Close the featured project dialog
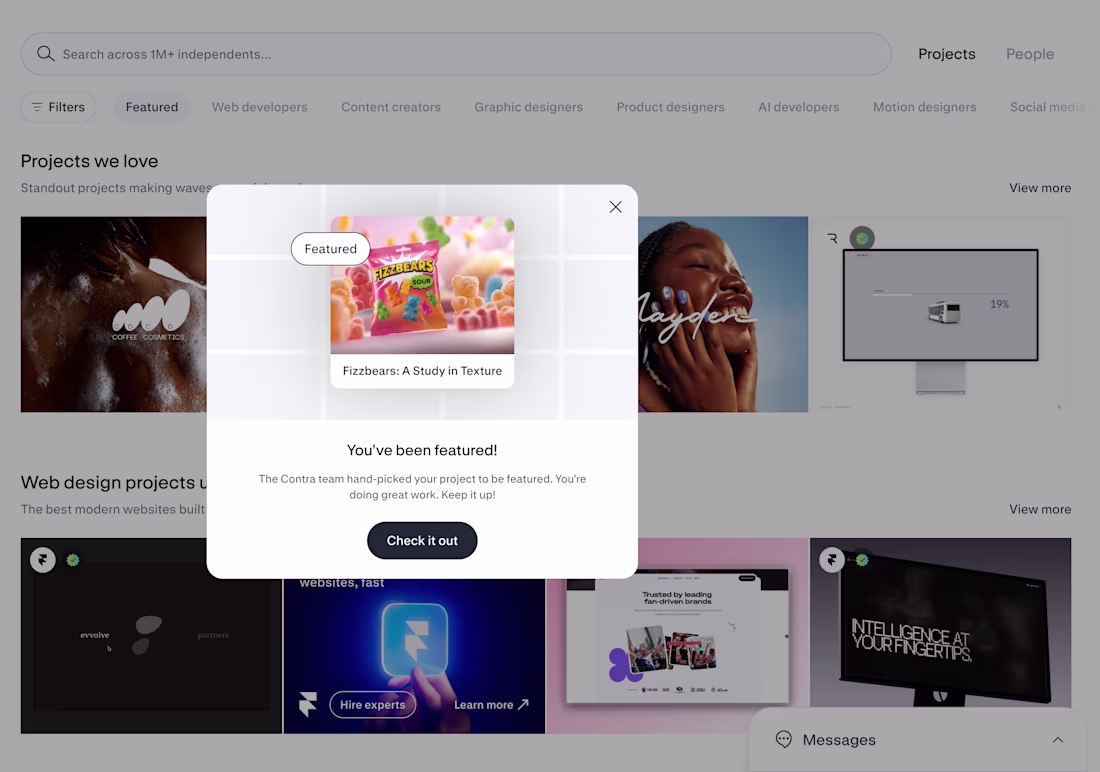The width and height of the screenshot is (1100, 772). (x=615, y=206)
